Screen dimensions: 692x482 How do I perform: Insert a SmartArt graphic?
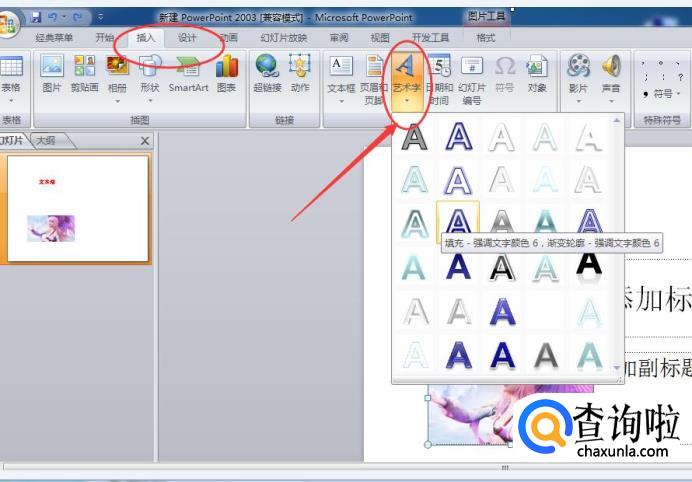click(x=188, y=73)
